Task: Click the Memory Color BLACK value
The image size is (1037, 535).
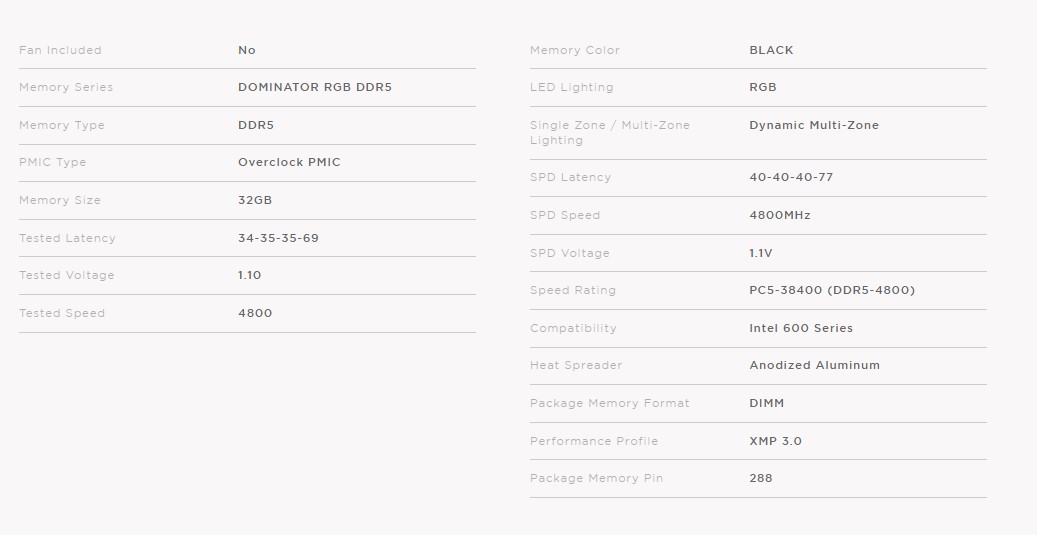Action: (x=771, y=50)
